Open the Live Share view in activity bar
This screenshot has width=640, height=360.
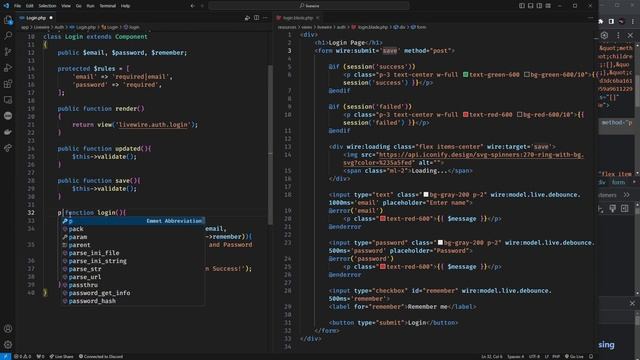8,148
